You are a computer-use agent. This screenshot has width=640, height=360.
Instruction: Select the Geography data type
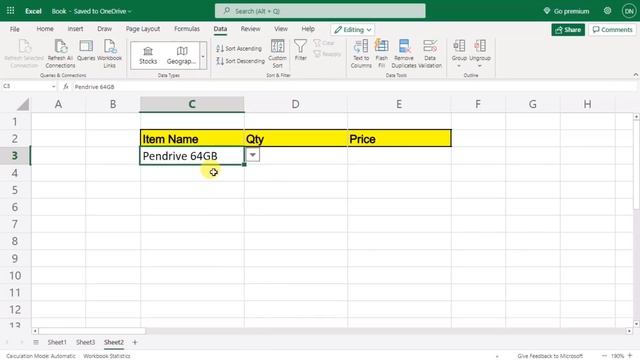coord(181,56)
